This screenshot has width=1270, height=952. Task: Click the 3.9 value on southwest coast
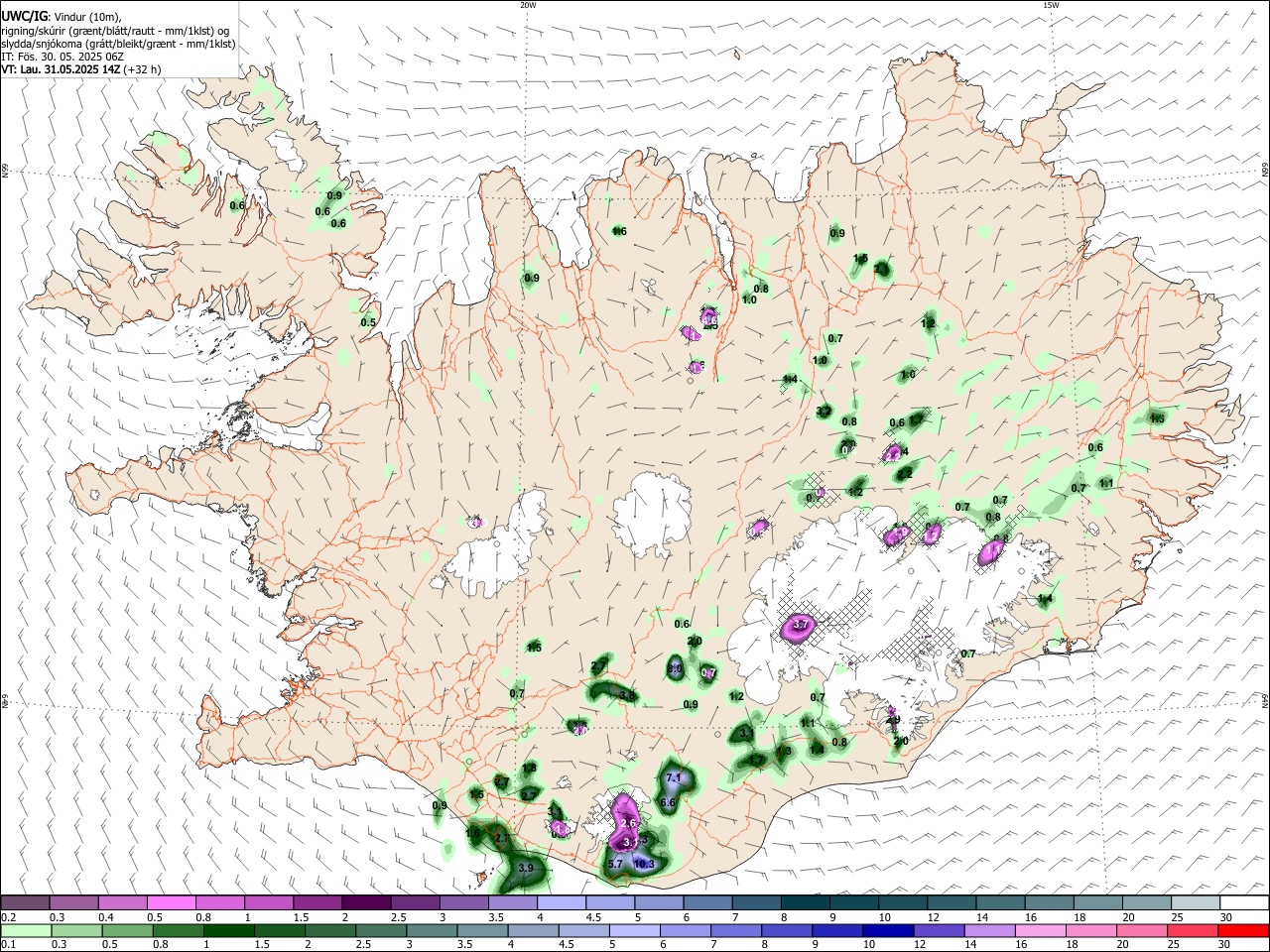point(526,868)
